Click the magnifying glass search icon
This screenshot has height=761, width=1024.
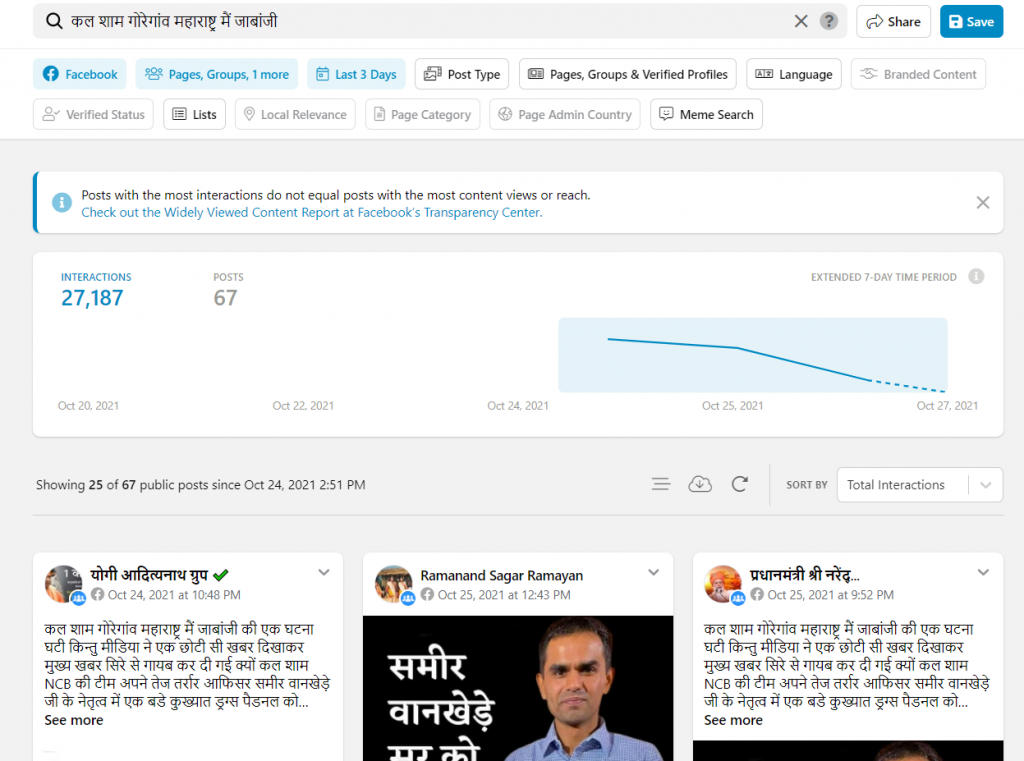click(x=54, y=21)
